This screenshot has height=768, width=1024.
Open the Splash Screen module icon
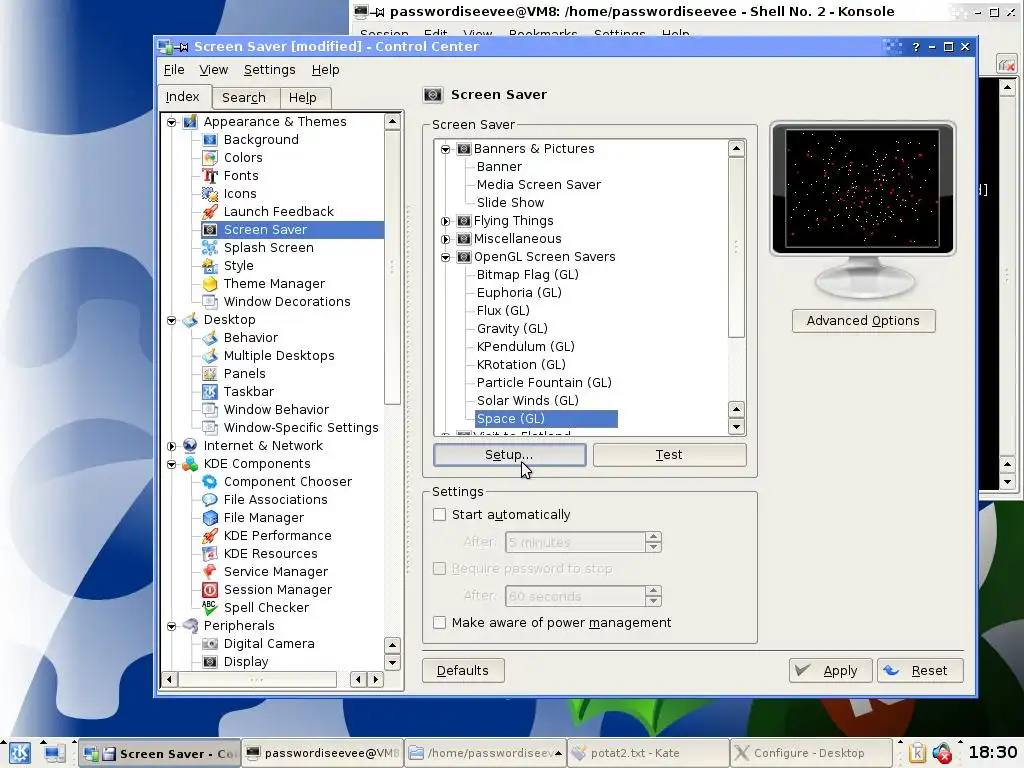[210, 248]
